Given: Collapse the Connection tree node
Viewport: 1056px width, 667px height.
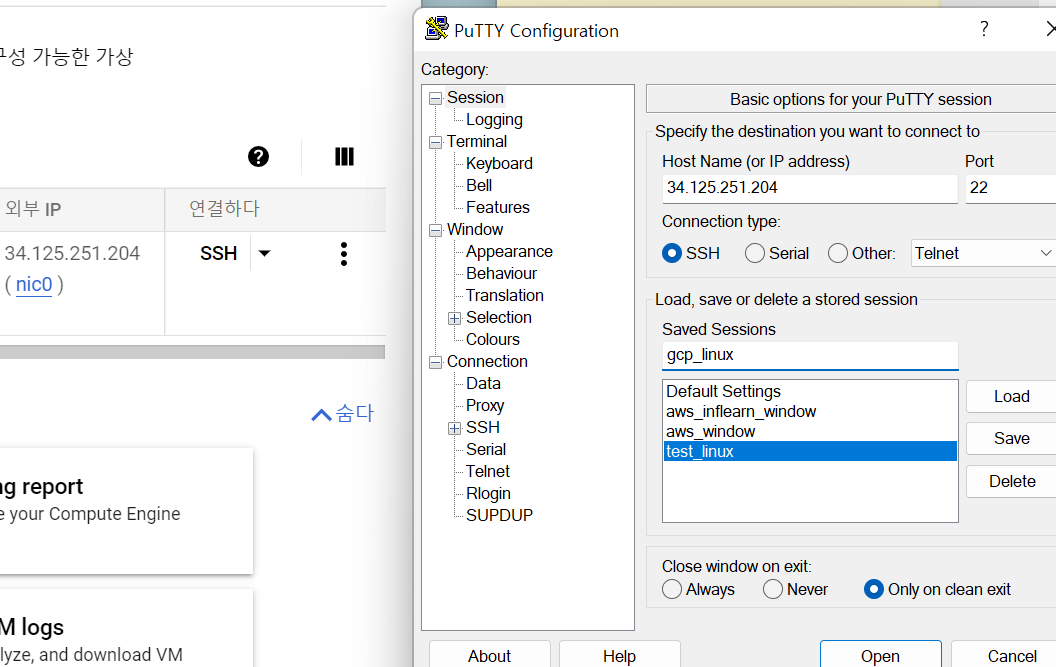Looking at the screenshot, I should point(436,362).
